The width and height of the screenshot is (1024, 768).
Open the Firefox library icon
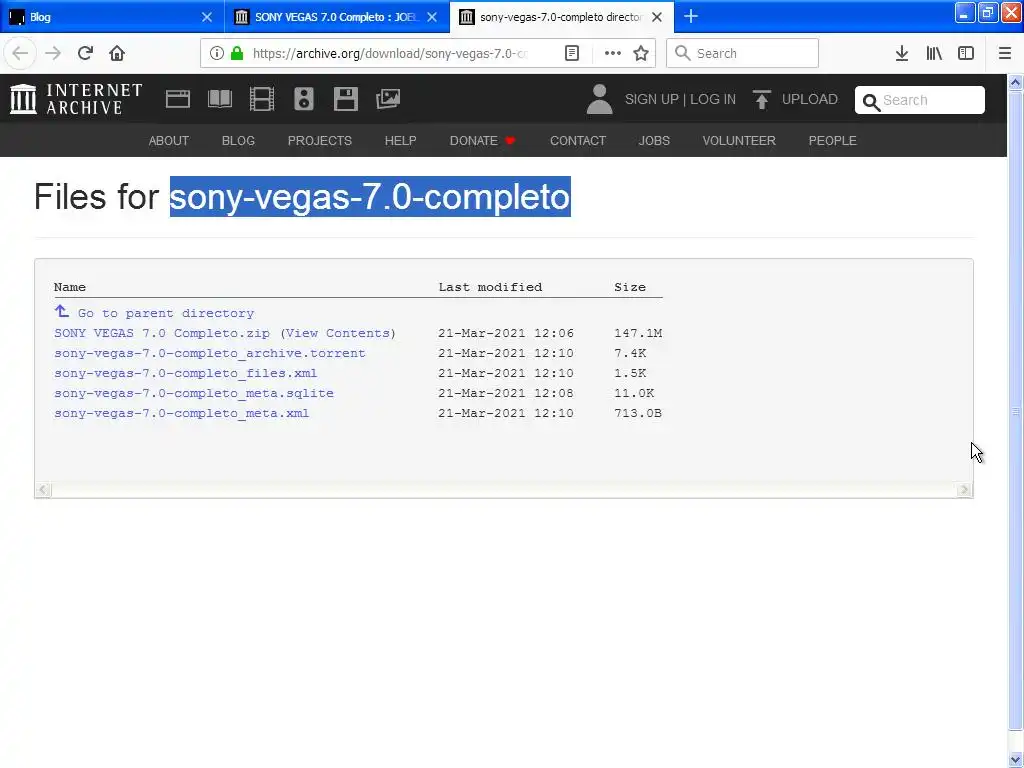(934, 54)
